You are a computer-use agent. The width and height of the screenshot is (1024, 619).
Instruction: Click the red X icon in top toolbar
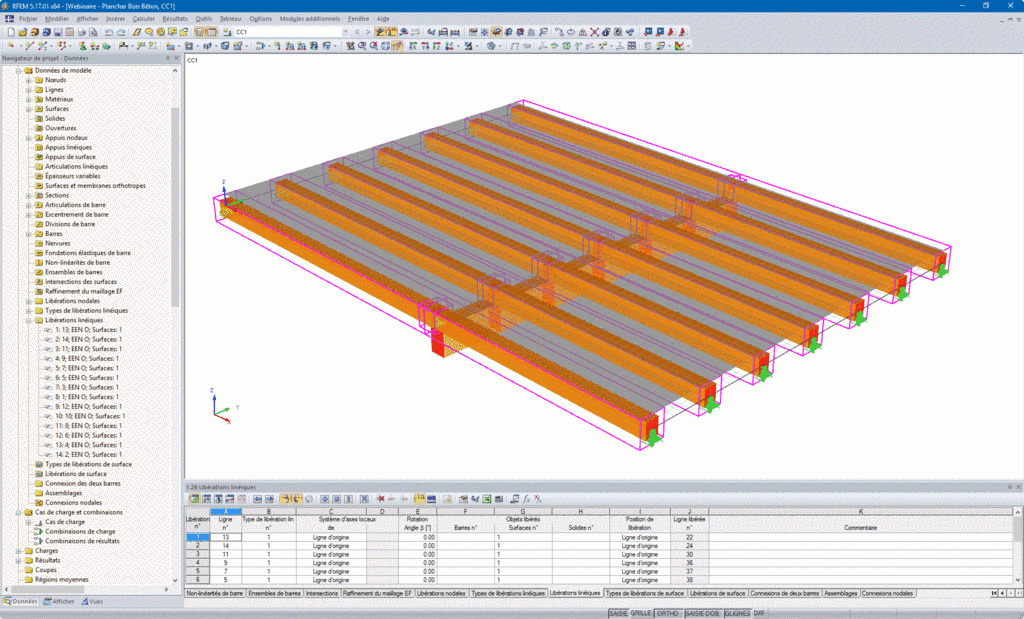pyautogui.click(x=594, y=31)
